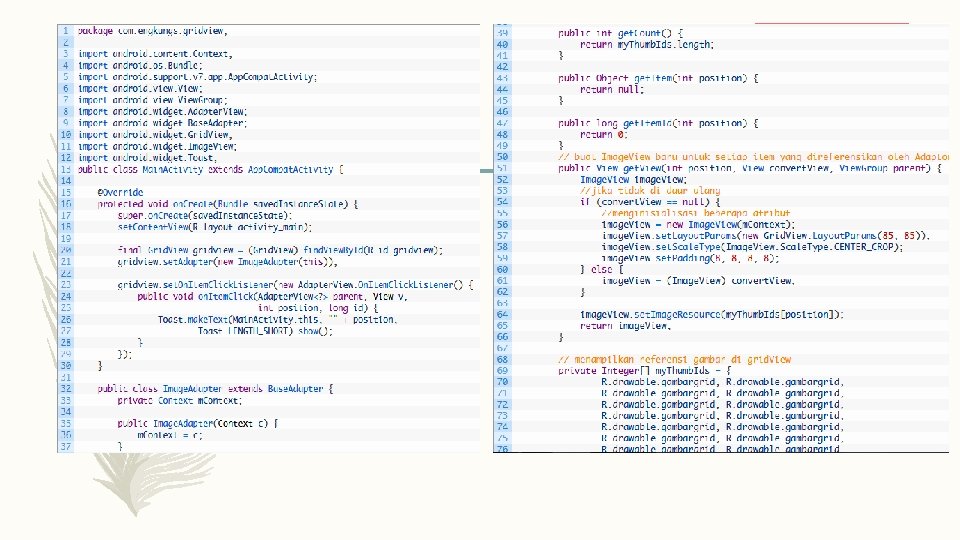Click the R.drawable.gambargrid entry on line 70
Viewport: 960px width, 540px height.
click(723, 382)
